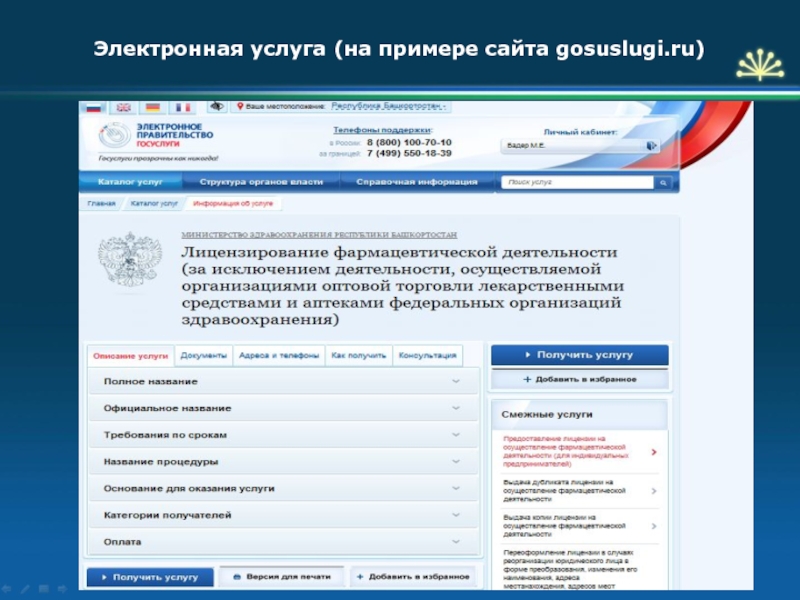Click the Смежные услуги heading
This screenshot has width=800, height=600.
click(547, 414)
